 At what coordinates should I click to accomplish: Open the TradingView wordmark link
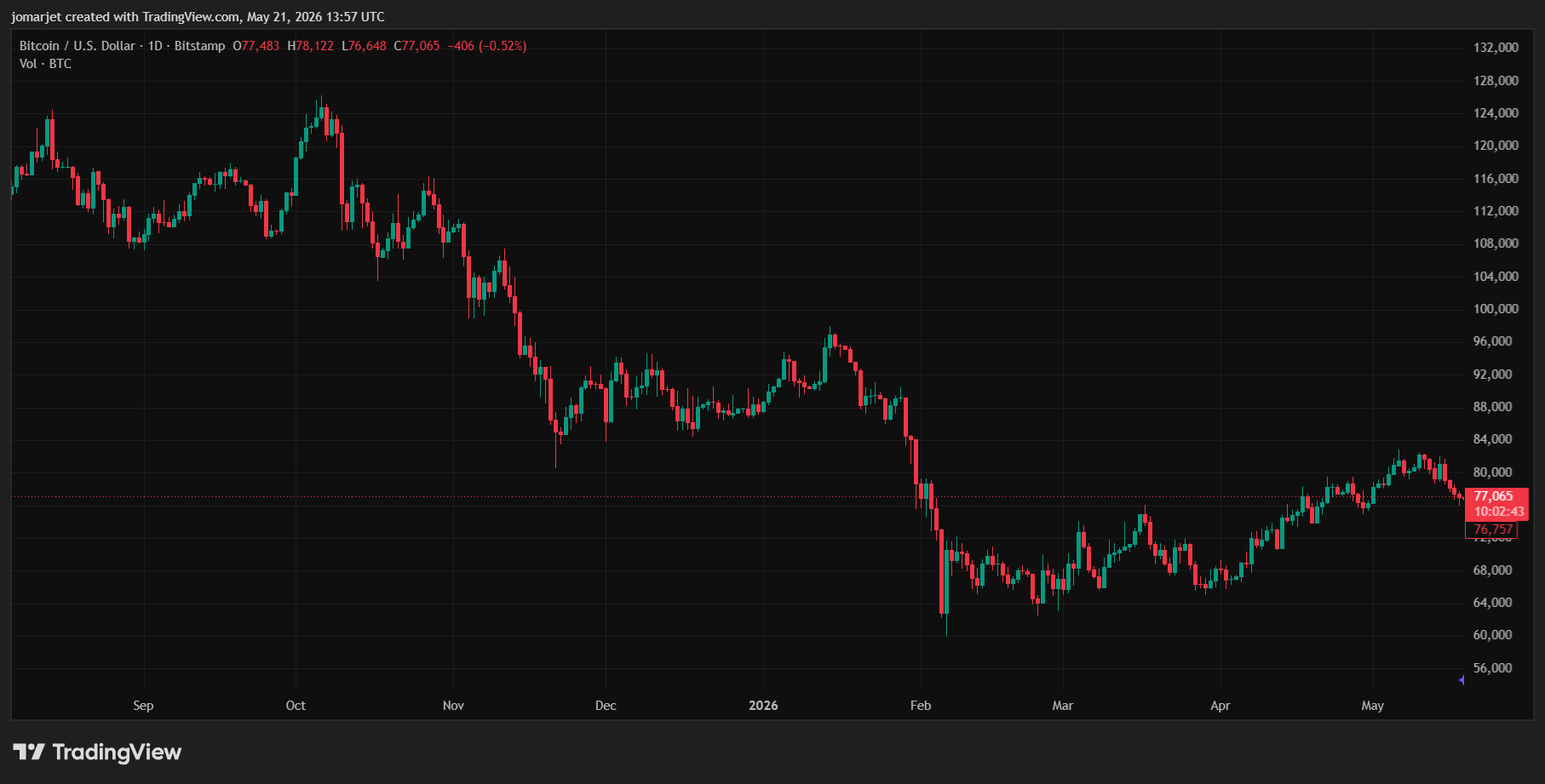(x=117, y=752)
